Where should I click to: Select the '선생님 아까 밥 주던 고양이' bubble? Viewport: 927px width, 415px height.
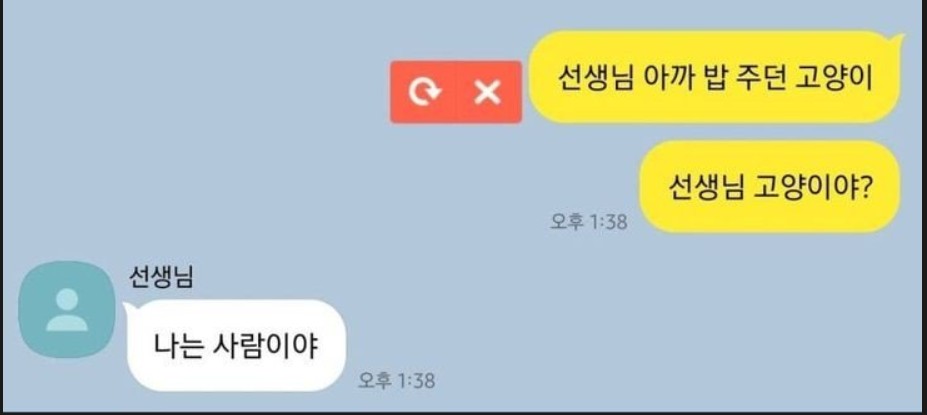click(714, 77)
